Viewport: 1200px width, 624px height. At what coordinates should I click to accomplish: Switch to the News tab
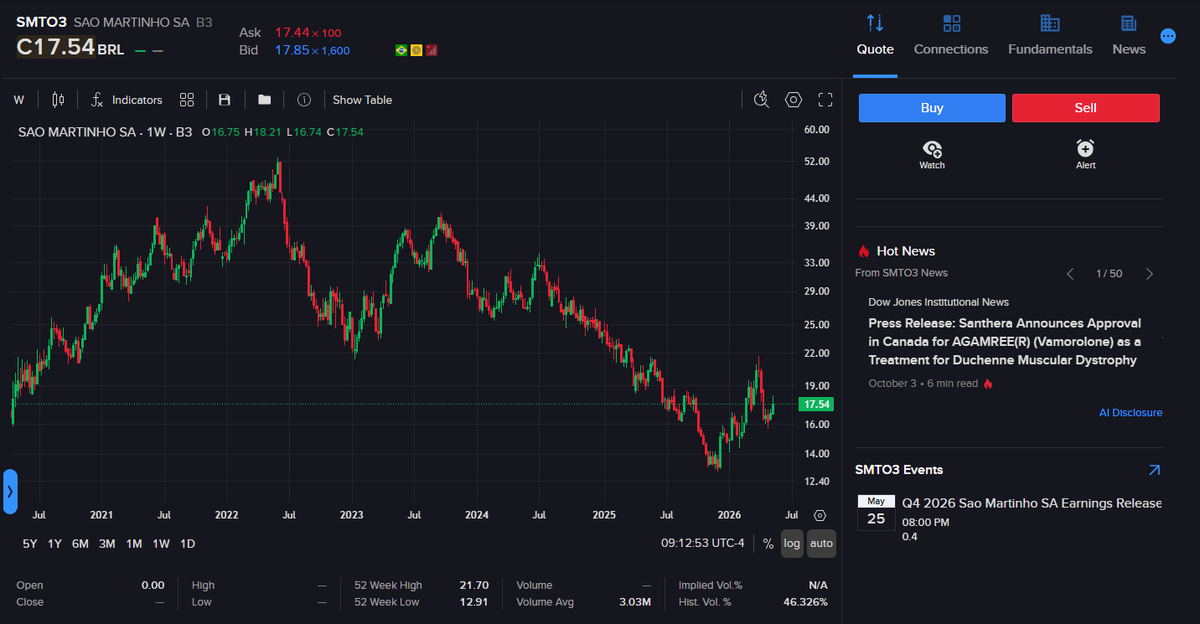1129,49
